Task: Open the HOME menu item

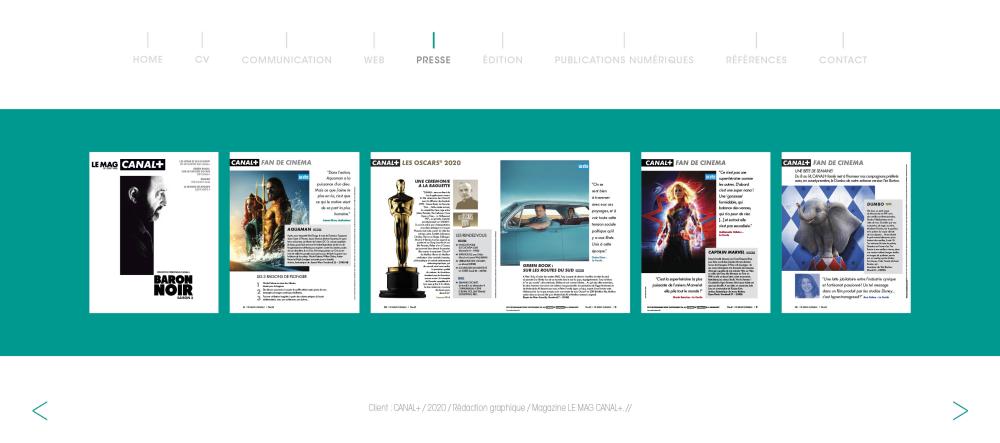Action: [x=148, y=60]
